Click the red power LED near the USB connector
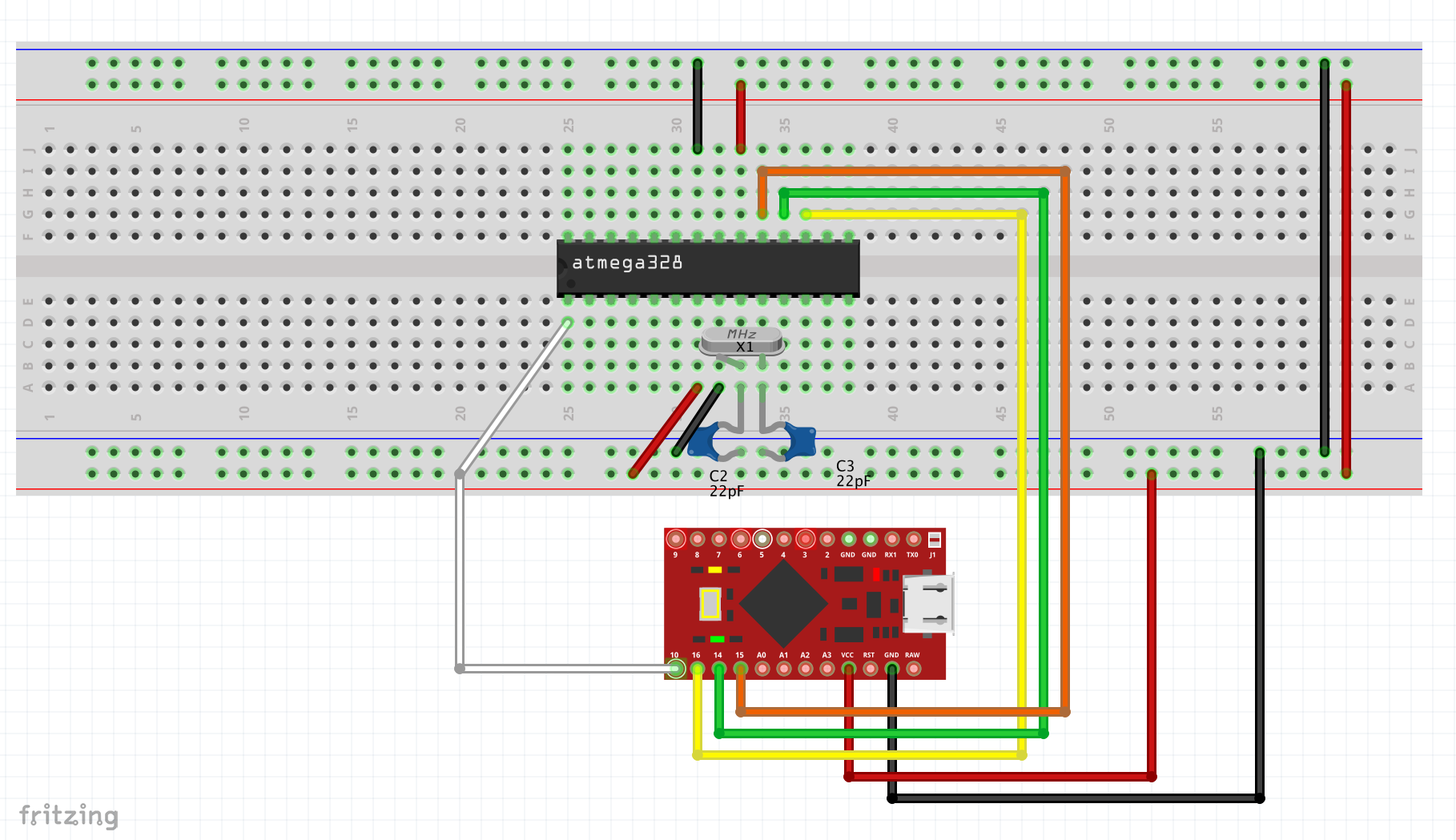 (x=876, y=574)
